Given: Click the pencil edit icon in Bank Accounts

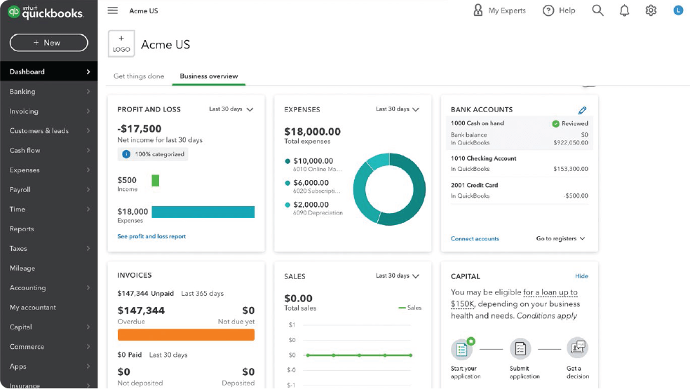Looking at the screenshot, I should click(x=582, y=110).
